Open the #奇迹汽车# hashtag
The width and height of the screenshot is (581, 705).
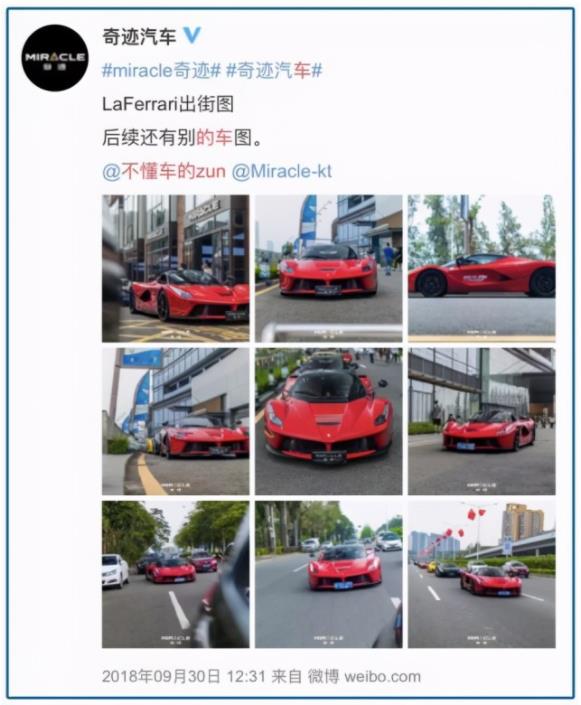pos(274,71)
